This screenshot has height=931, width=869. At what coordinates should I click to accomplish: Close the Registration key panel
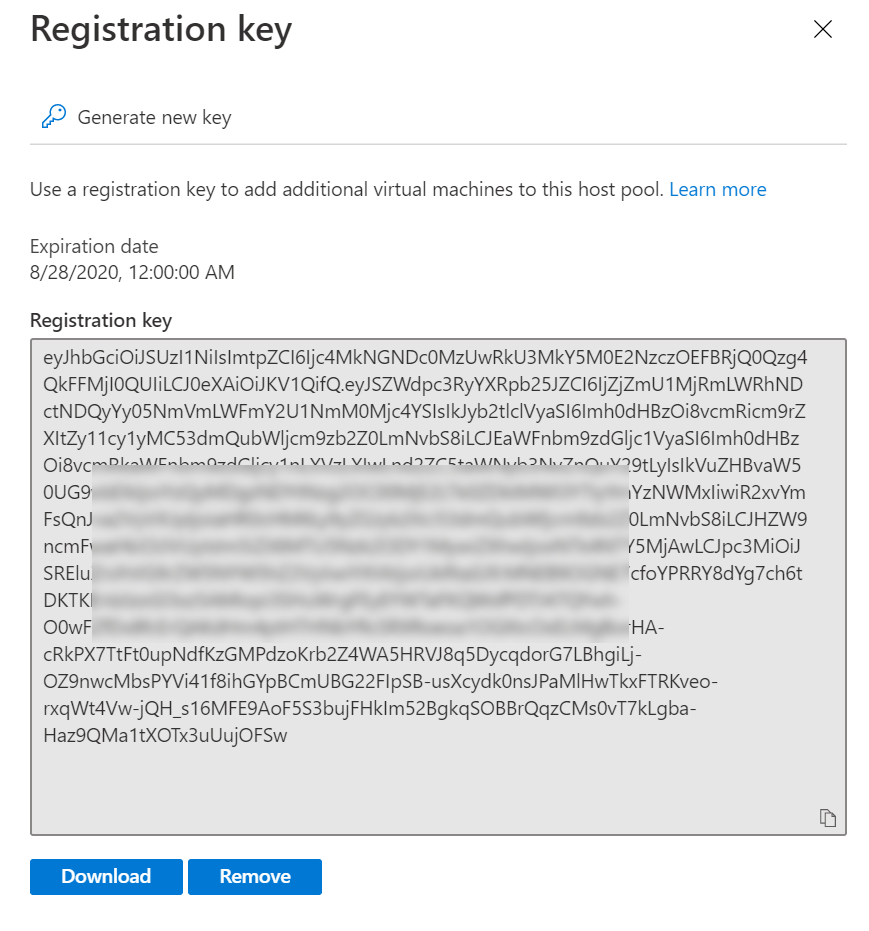click(x=822, y=29)
